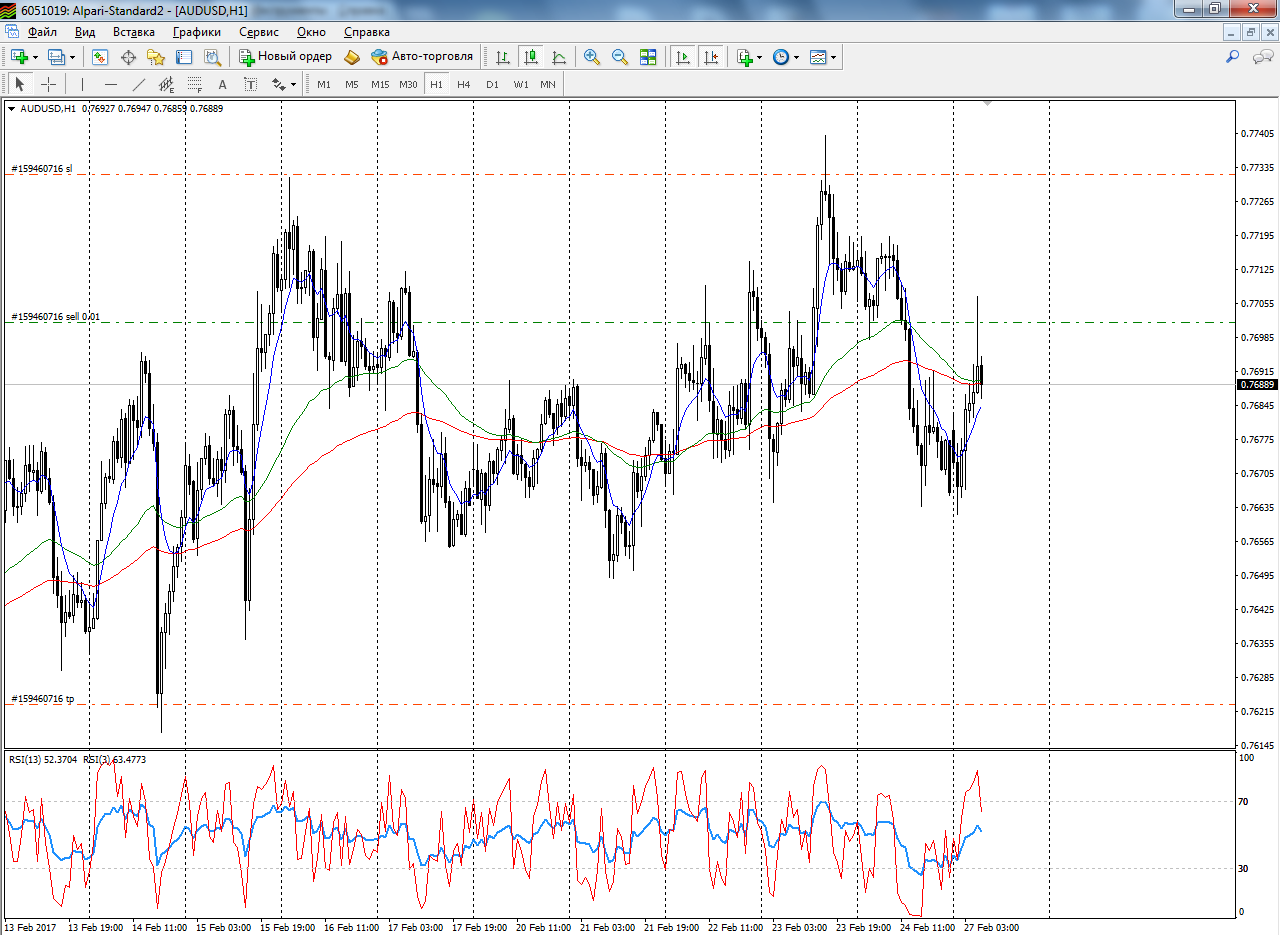
Task: Click the Arrows objects icon
Action: coord(278,84)
